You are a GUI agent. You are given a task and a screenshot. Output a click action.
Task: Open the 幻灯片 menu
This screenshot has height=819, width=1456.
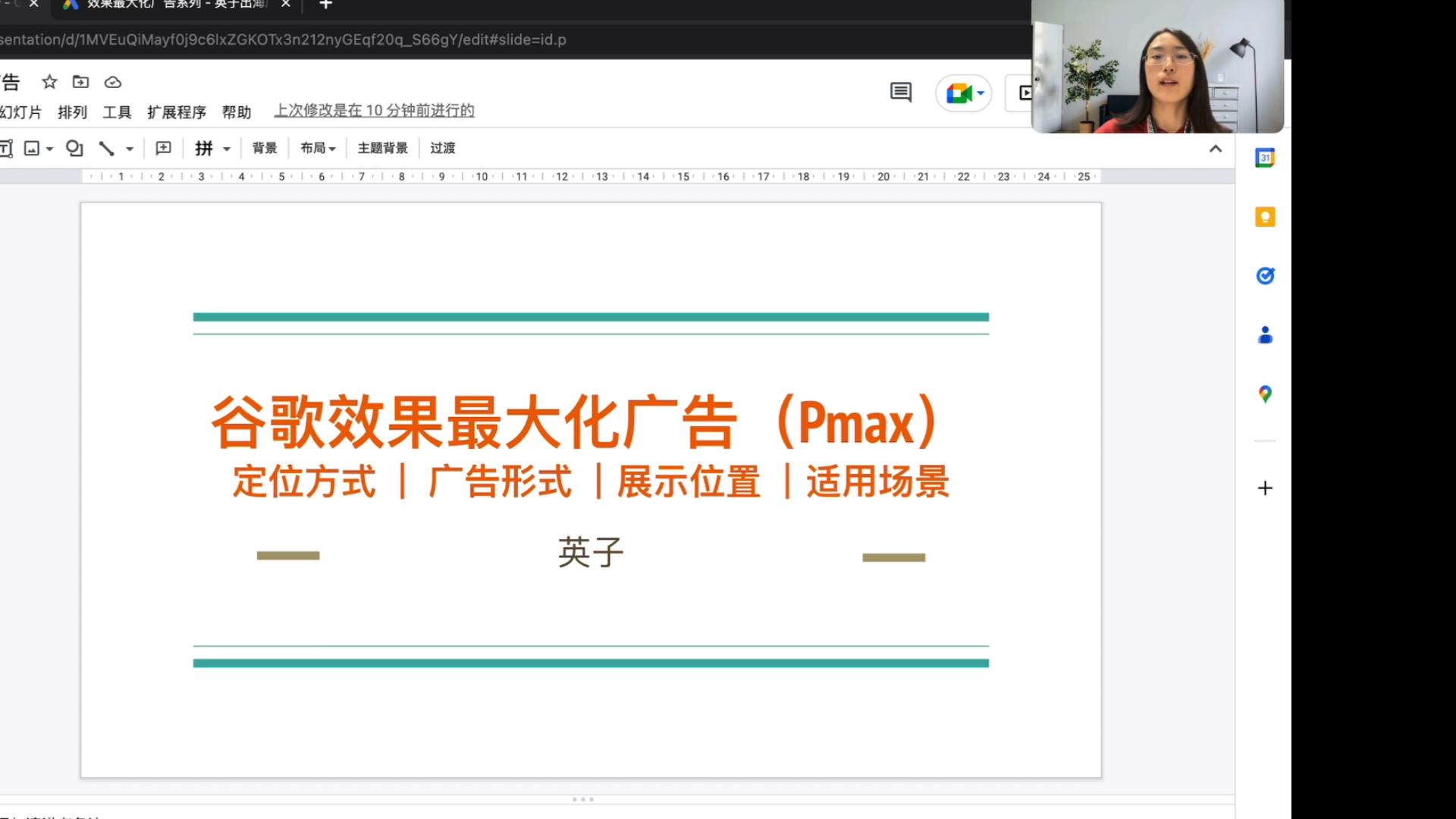21,112
